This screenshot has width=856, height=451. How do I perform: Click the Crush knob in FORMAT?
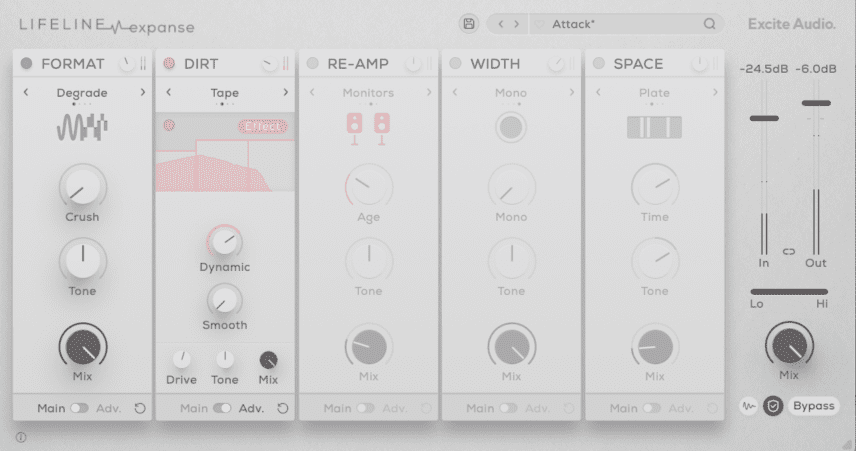pos(82,187)
